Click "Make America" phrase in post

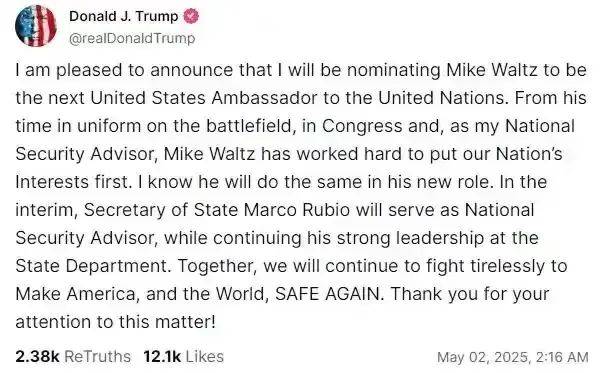[76, 294]
